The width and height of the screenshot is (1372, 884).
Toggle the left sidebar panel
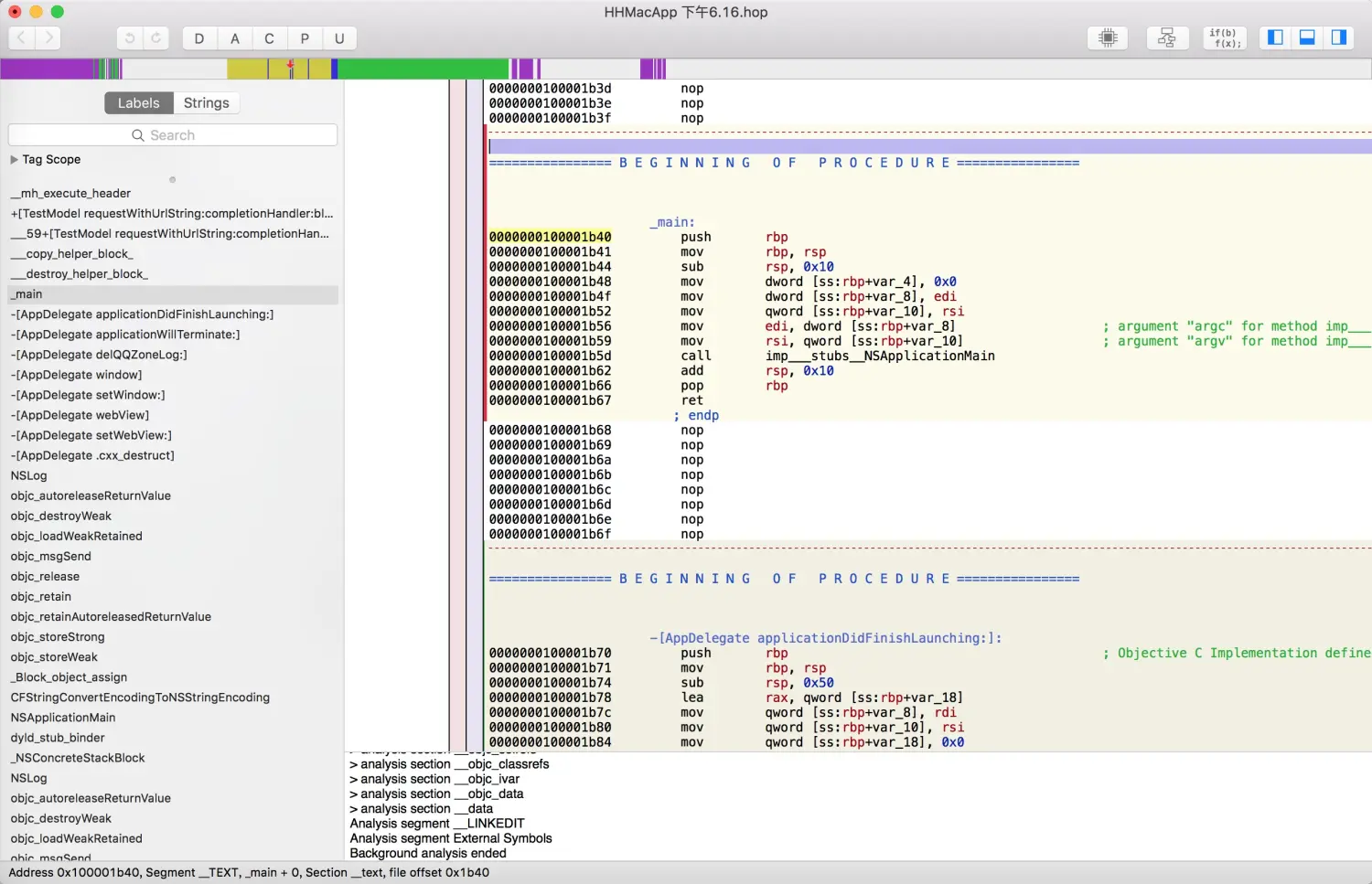(1275, 37)
